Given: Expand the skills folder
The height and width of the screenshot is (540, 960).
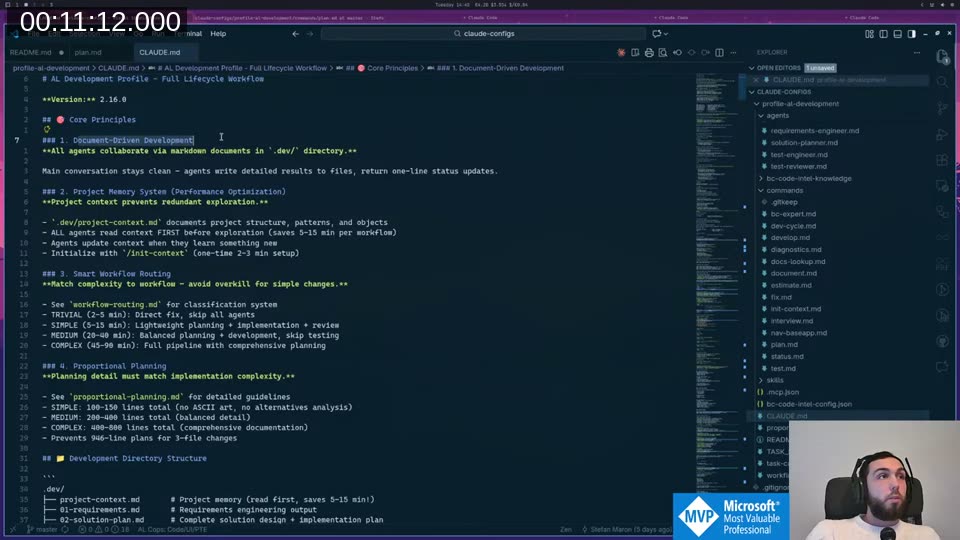Looking at the screenshot, I should (x=774, y=380).
